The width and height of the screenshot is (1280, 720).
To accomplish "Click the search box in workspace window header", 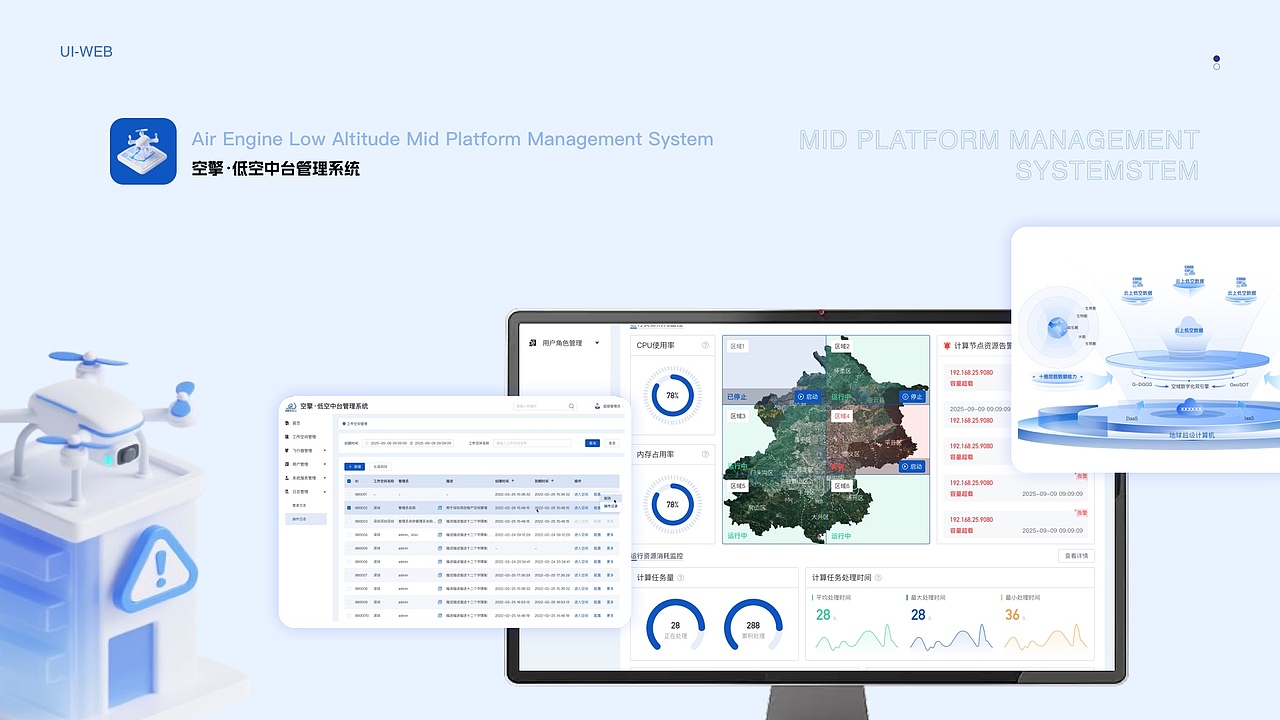I will click(545, 406).
